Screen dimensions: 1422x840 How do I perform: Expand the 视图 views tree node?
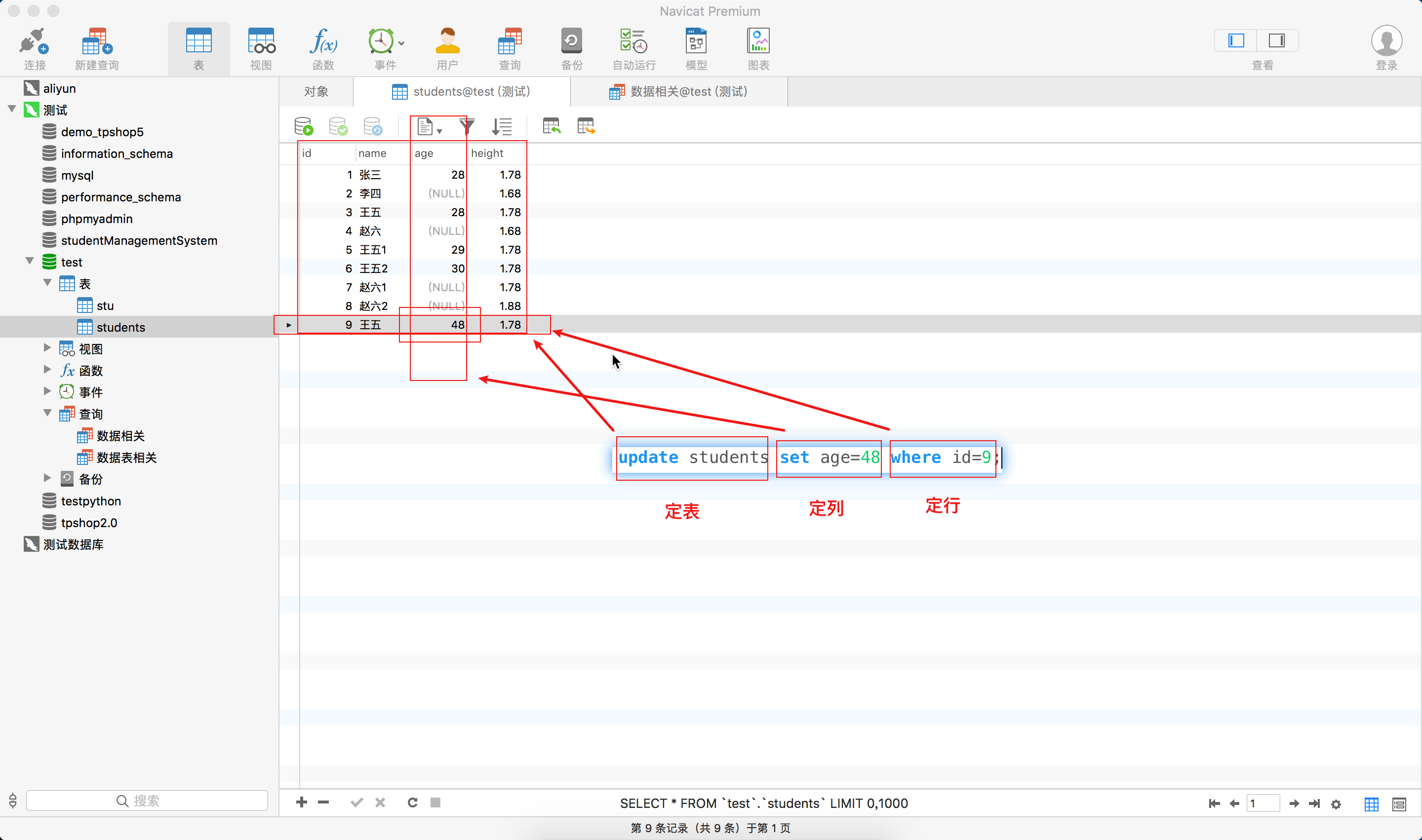(47, 348)
